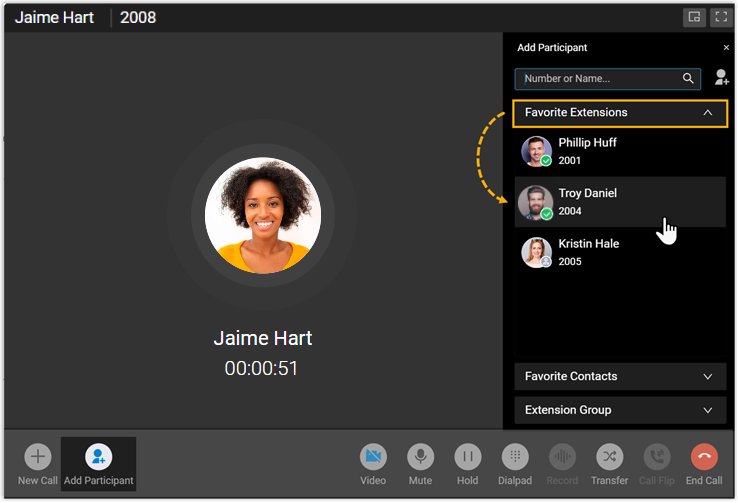Click the Record waveform icon
738x503 pixels.
pos(562,456)
